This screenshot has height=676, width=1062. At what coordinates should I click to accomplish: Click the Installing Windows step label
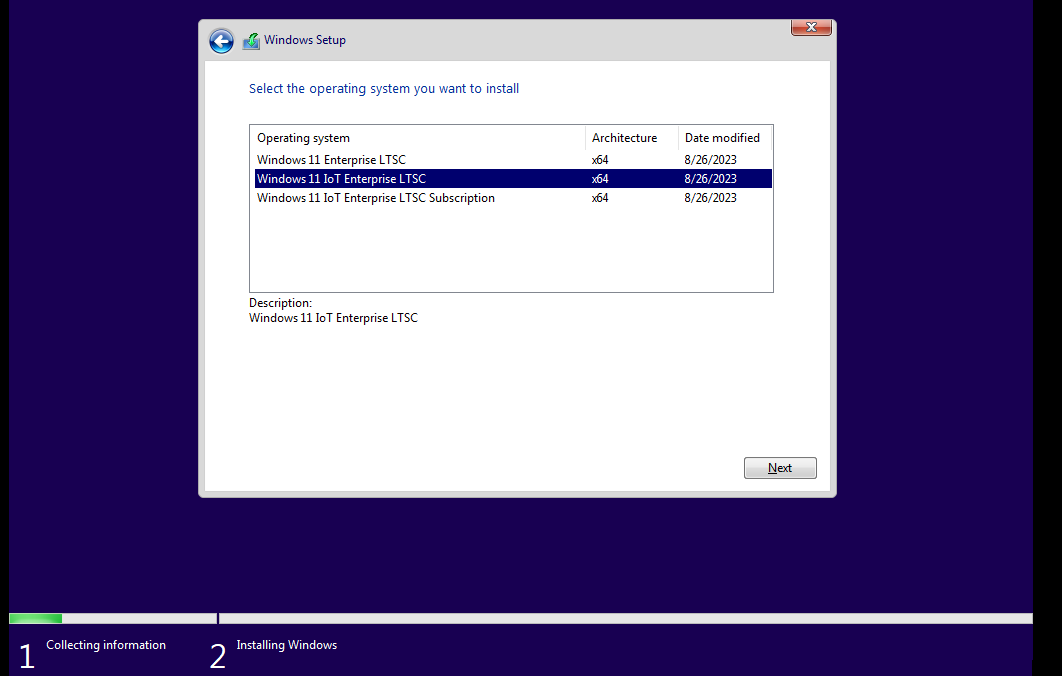pyautogui.click(x=286, y=645)
